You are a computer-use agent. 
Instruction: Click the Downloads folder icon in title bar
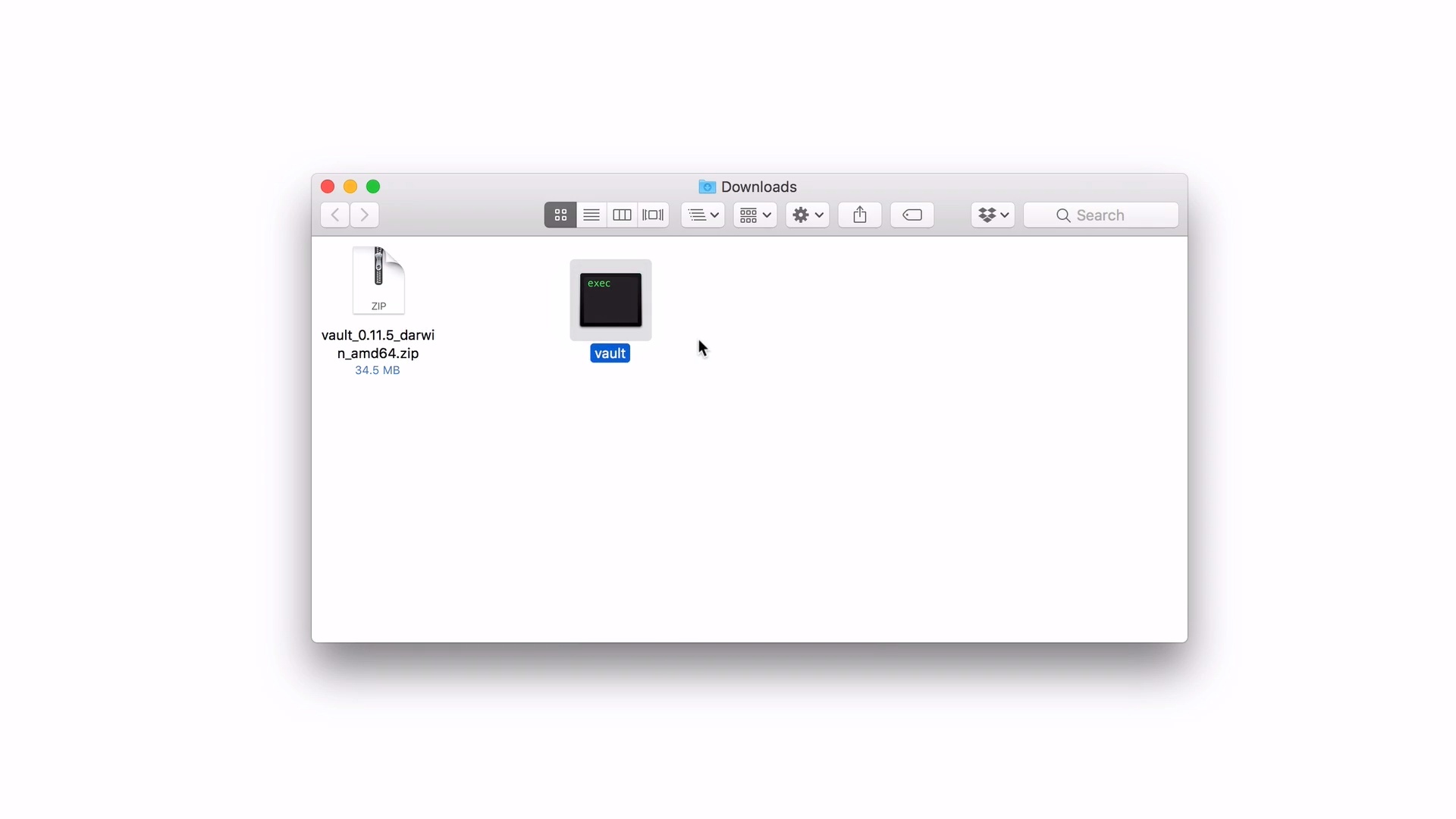(x=708, y=187)
